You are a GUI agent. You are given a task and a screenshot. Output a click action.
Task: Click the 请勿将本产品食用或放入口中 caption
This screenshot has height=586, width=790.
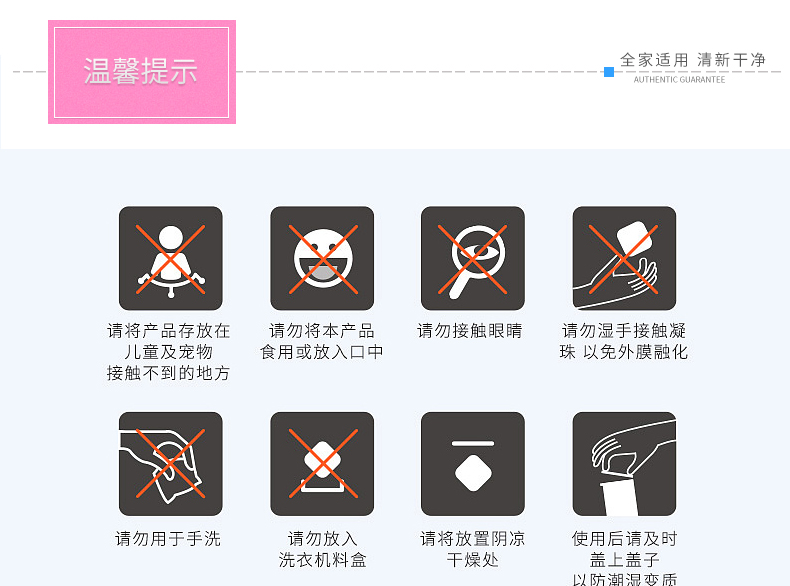pos(321,342)
